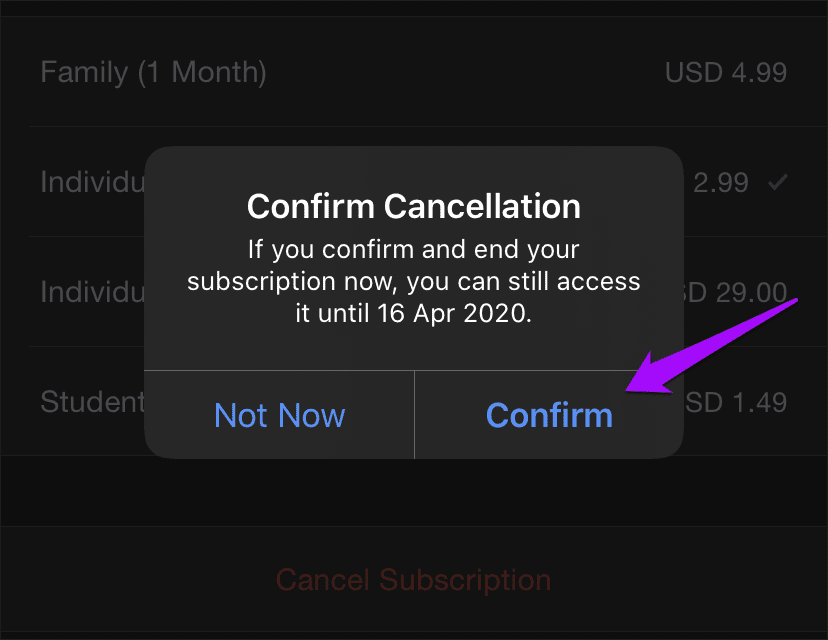Select the checked Individual plan label
828x640 pixels.
click(92, 183)
